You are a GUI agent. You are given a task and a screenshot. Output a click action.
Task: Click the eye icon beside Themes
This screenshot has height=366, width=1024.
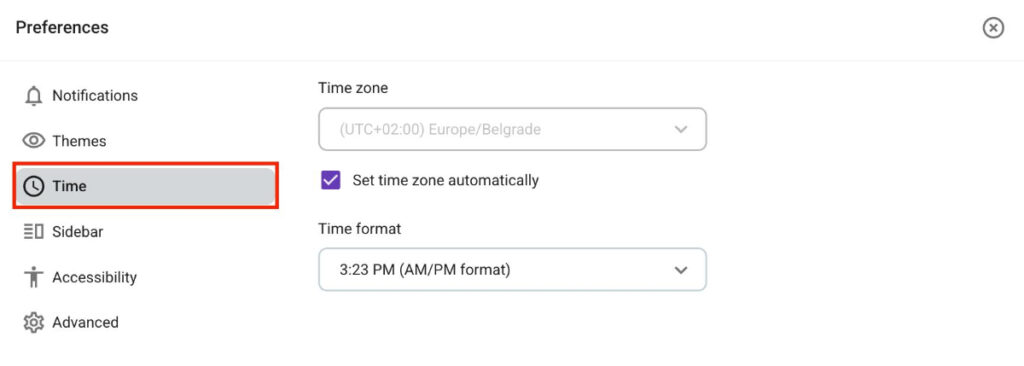coord(33,141)
